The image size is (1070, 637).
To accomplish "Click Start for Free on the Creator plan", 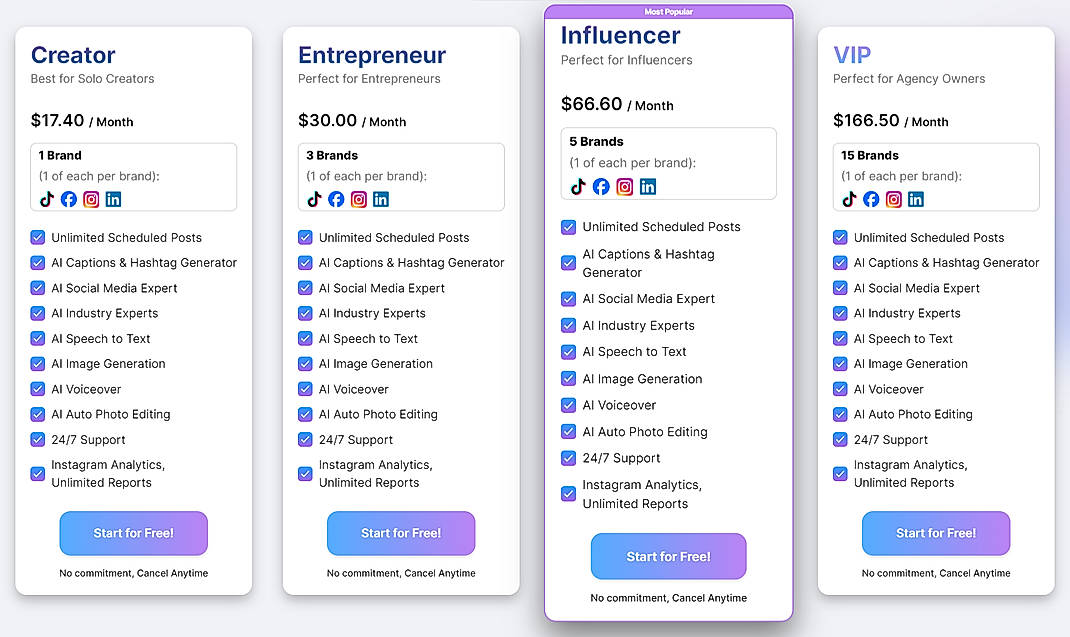I will (x=133, y=533).
